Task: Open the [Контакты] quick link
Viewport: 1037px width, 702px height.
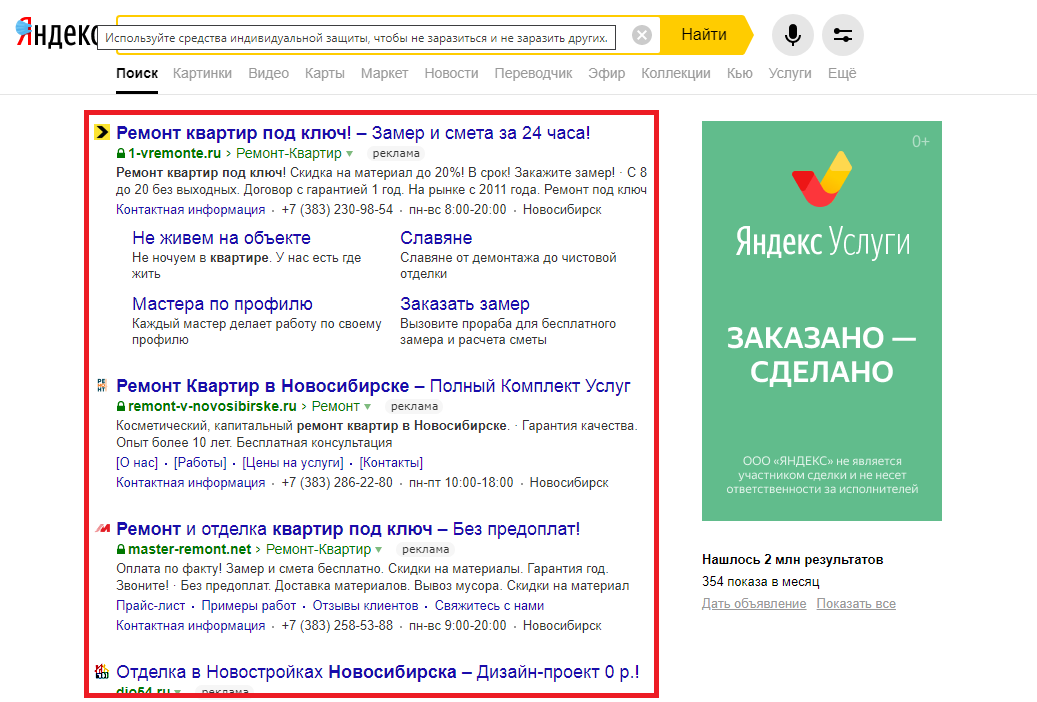Action: [x=391, y=462]
